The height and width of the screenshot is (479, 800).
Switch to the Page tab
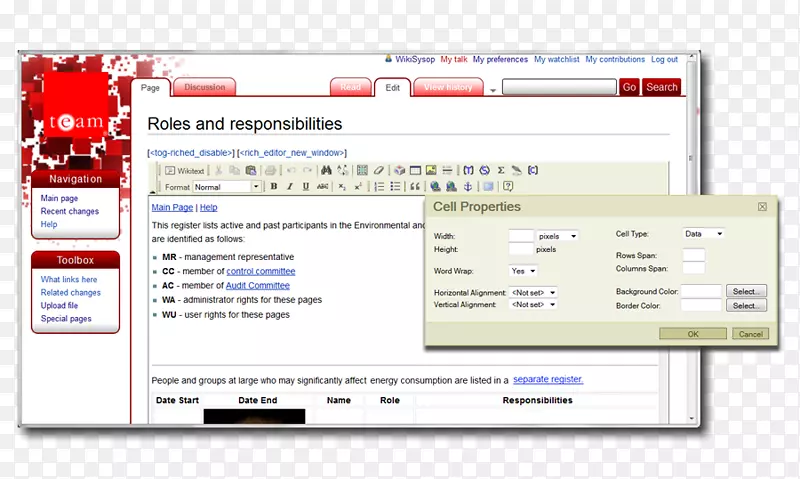(150, 88)
